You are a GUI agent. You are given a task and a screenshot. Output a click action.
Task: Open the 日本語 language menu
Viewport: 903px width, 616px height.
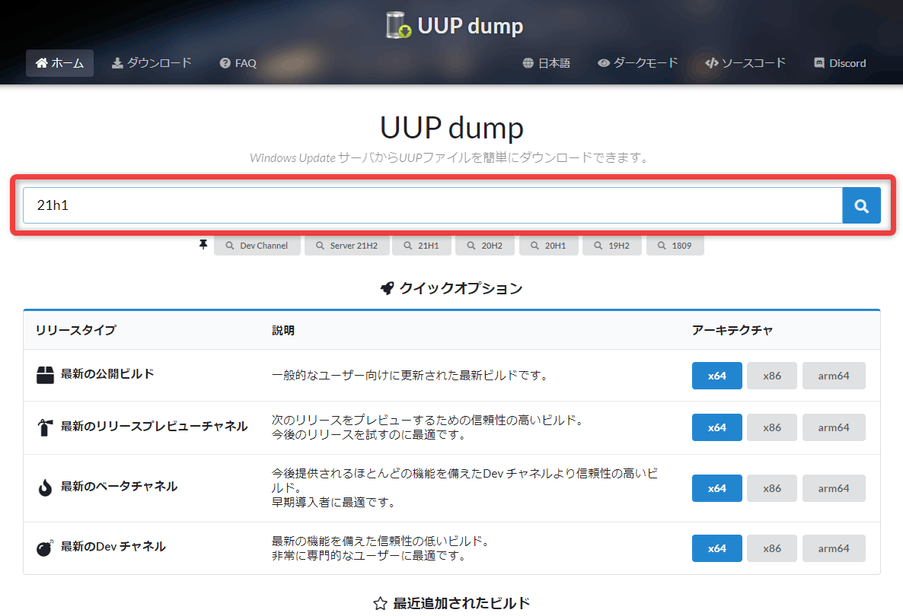[547, 63]
